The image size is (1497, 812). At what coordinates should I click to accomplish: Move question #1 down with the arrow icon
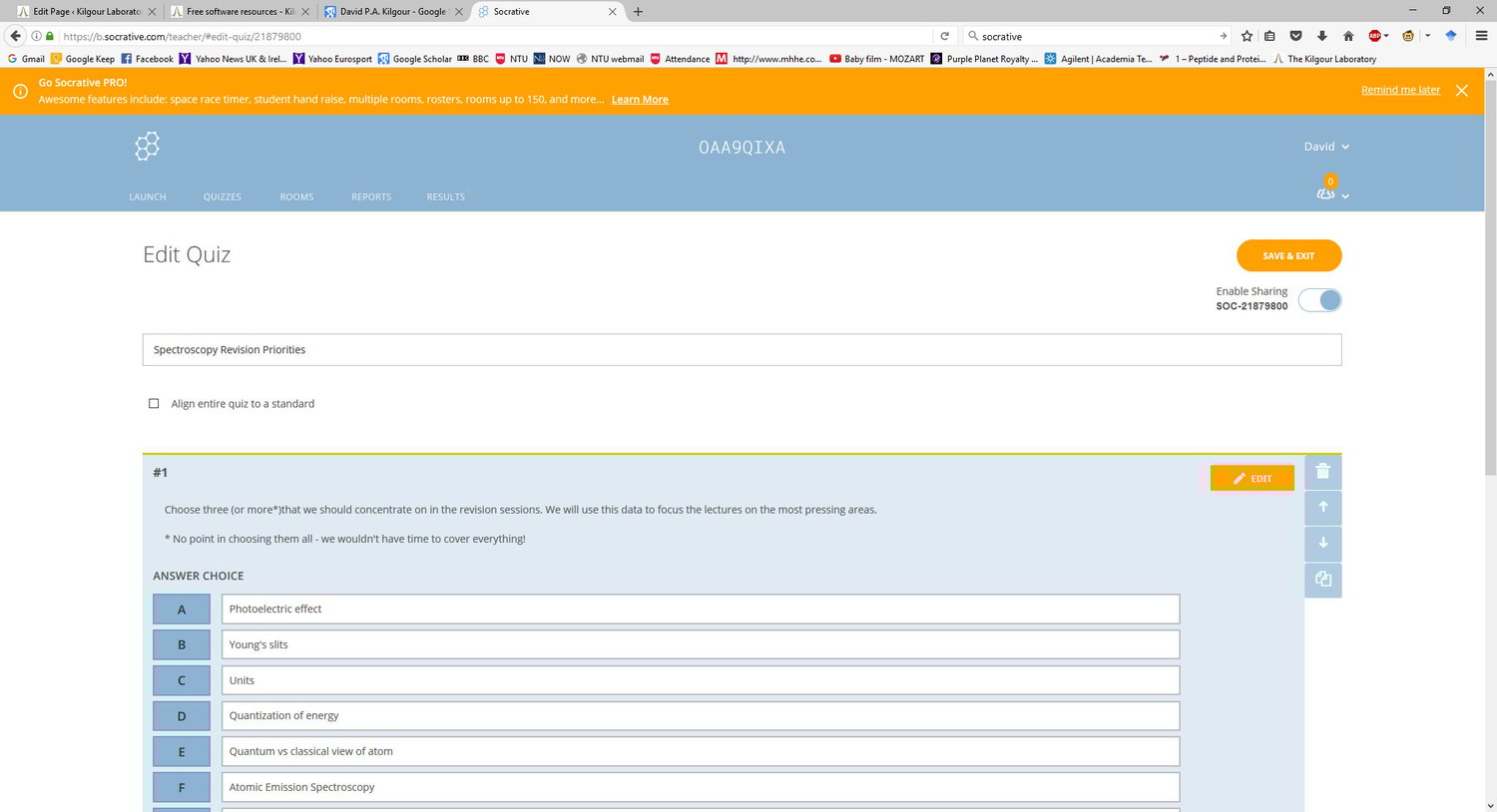(1322, 543)
